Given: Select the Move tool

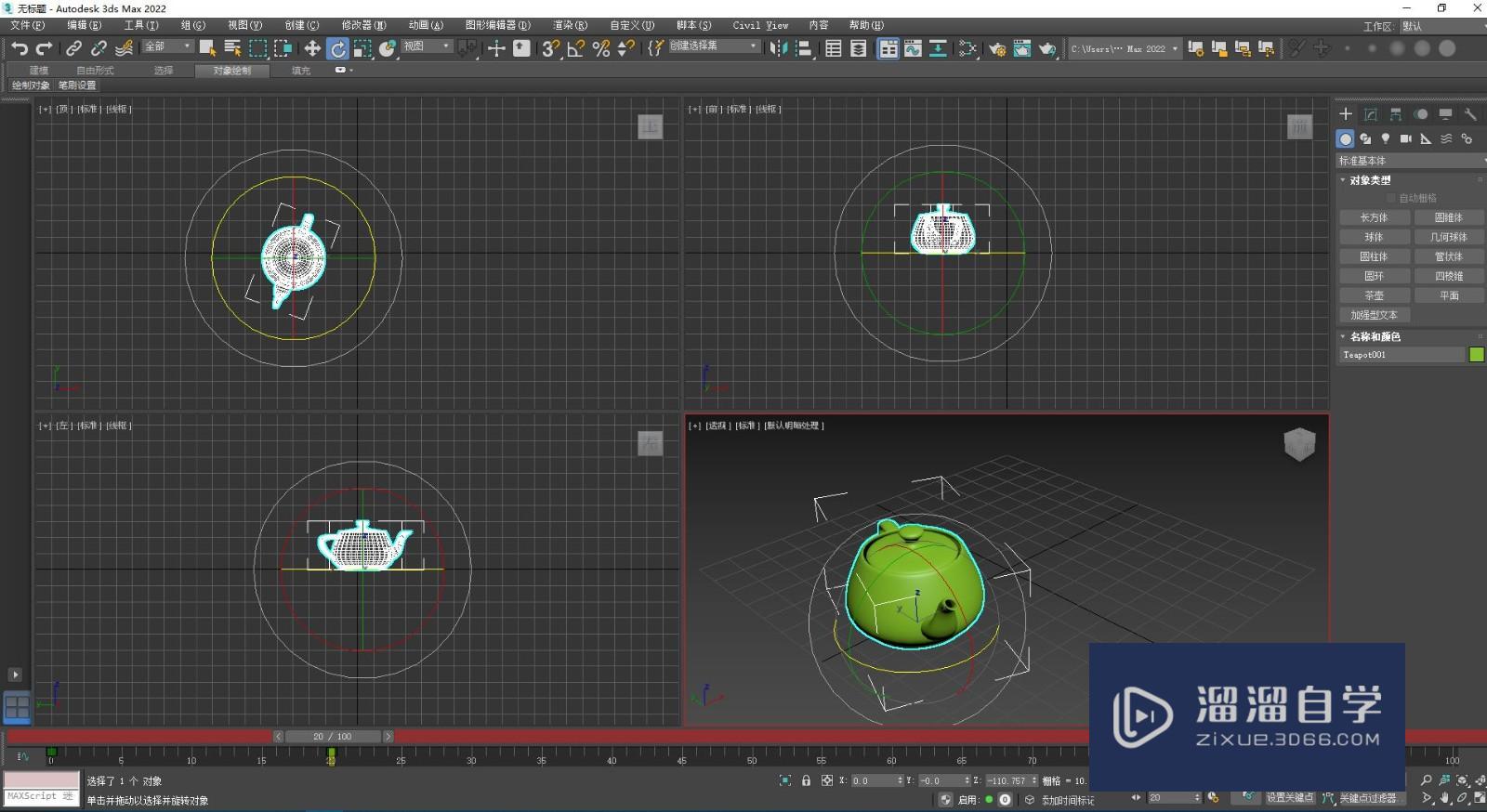Looking at the screenshot, I should tap(312, 48).
